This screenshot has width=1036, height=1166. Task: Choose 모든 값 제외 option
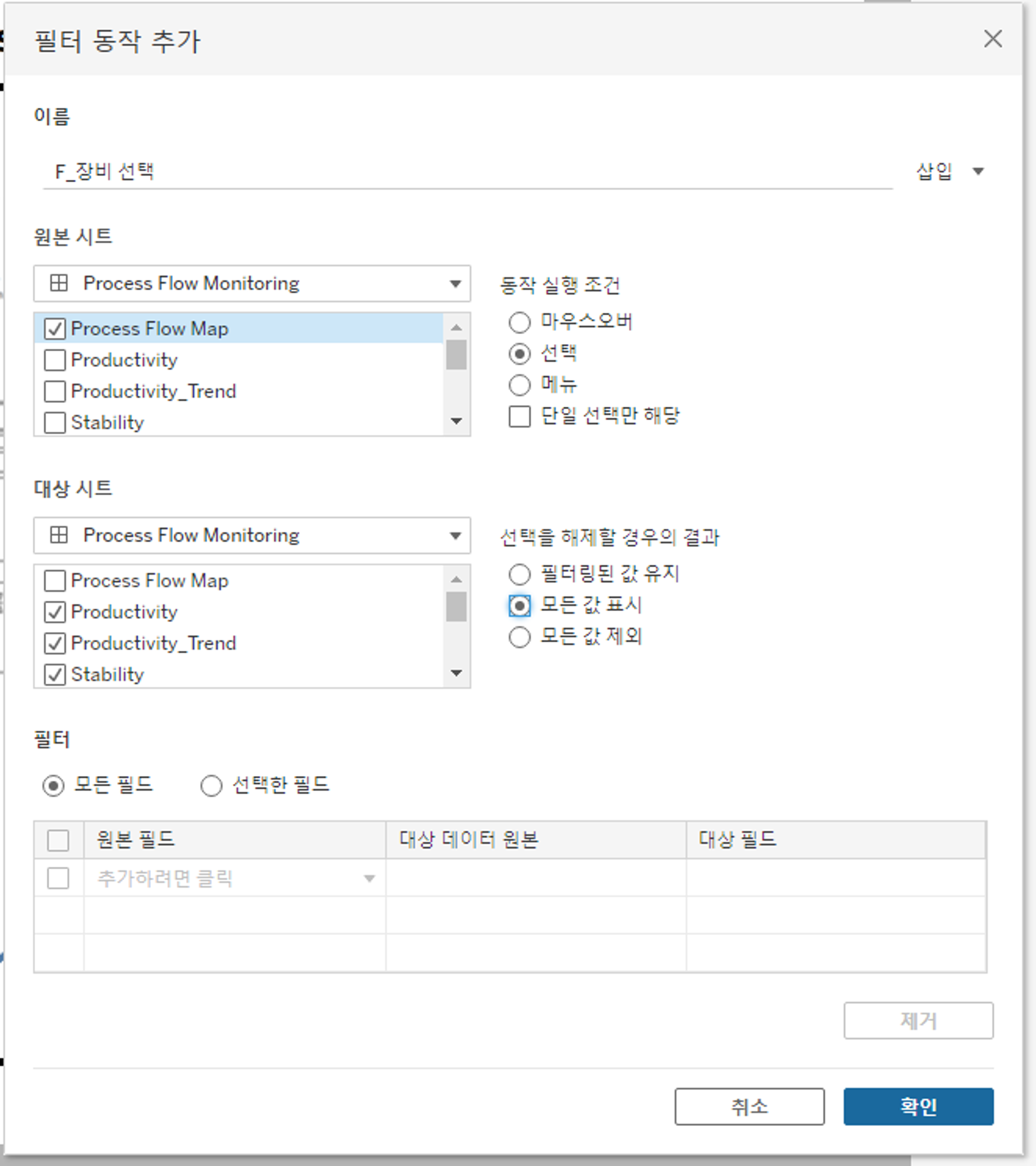click(x=519, y=637)
